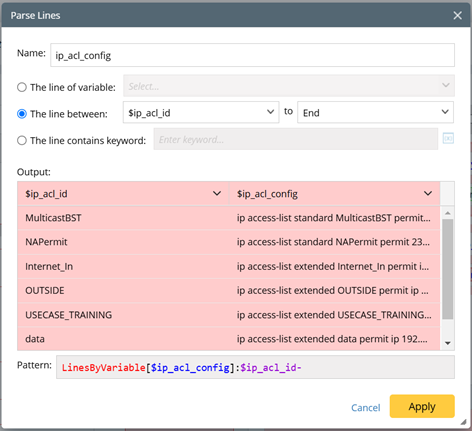The image size is (472, 431).
Task: Select 'The line contains keyword' radio option
Action: point(22,140)
